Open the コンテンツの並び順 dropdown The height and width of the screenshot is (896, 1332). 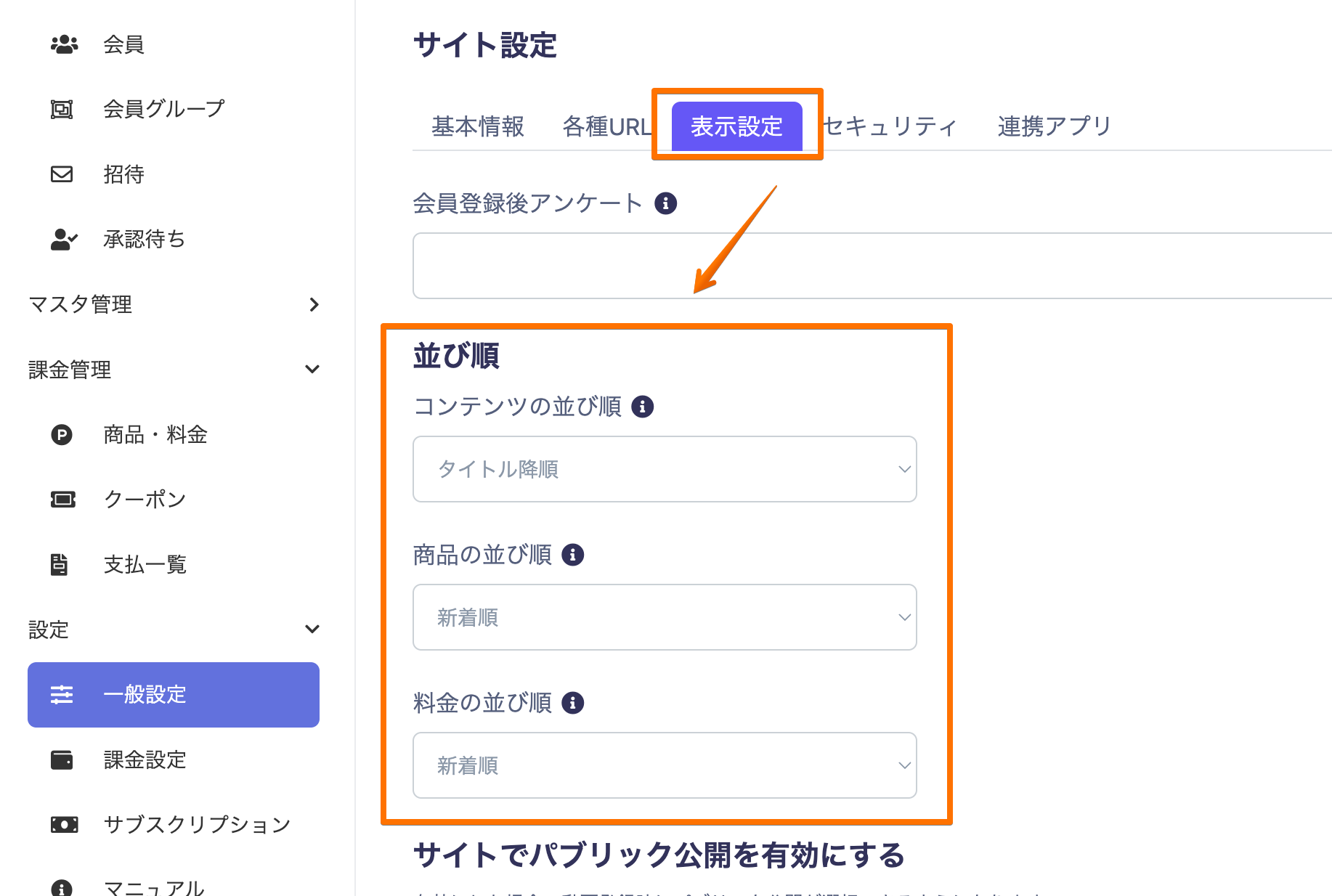(x=664, y=469)
